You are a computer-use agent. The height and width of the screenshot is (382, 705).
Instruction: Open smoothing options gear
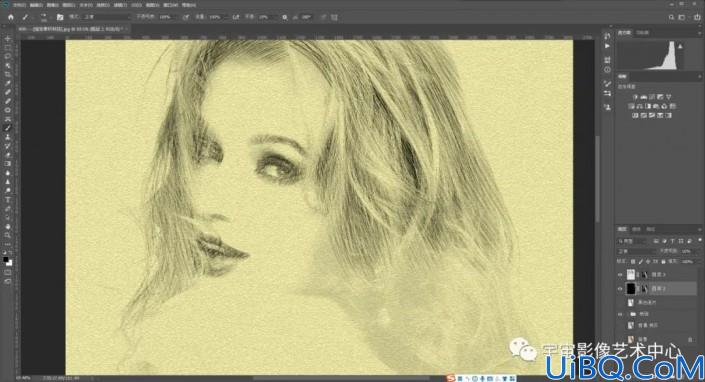(285, 17)
